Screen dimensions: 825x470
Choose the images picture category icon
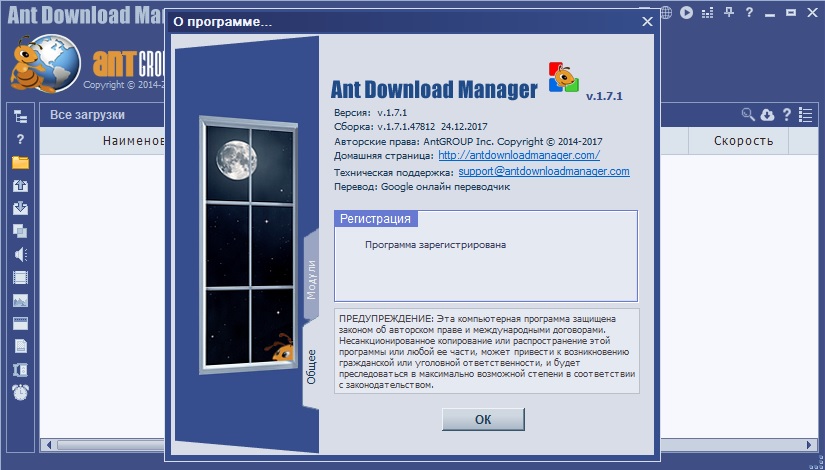pyautogui.click(x=21, y=301)
